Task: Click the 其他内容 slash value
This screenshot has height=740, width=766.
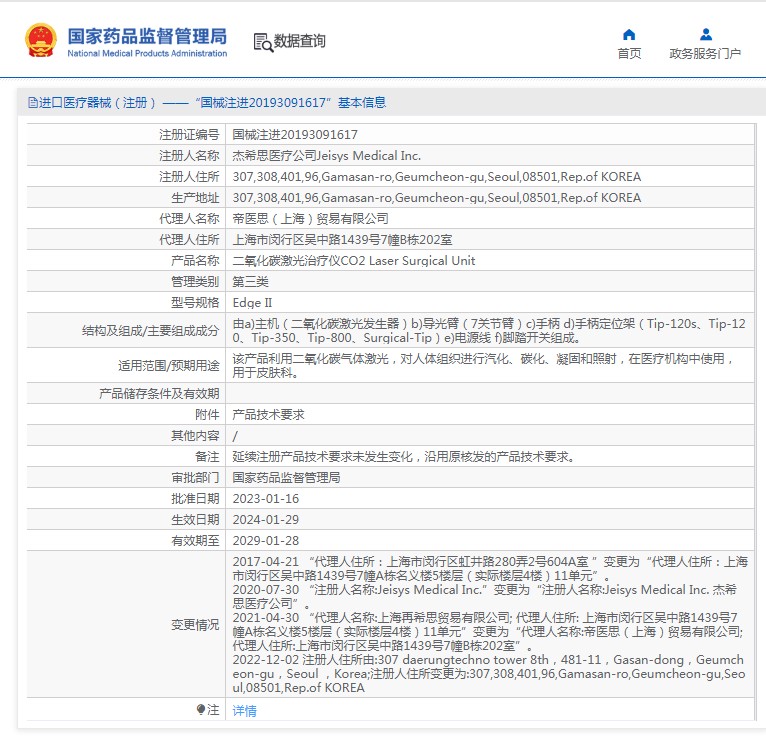Action: 235,435
